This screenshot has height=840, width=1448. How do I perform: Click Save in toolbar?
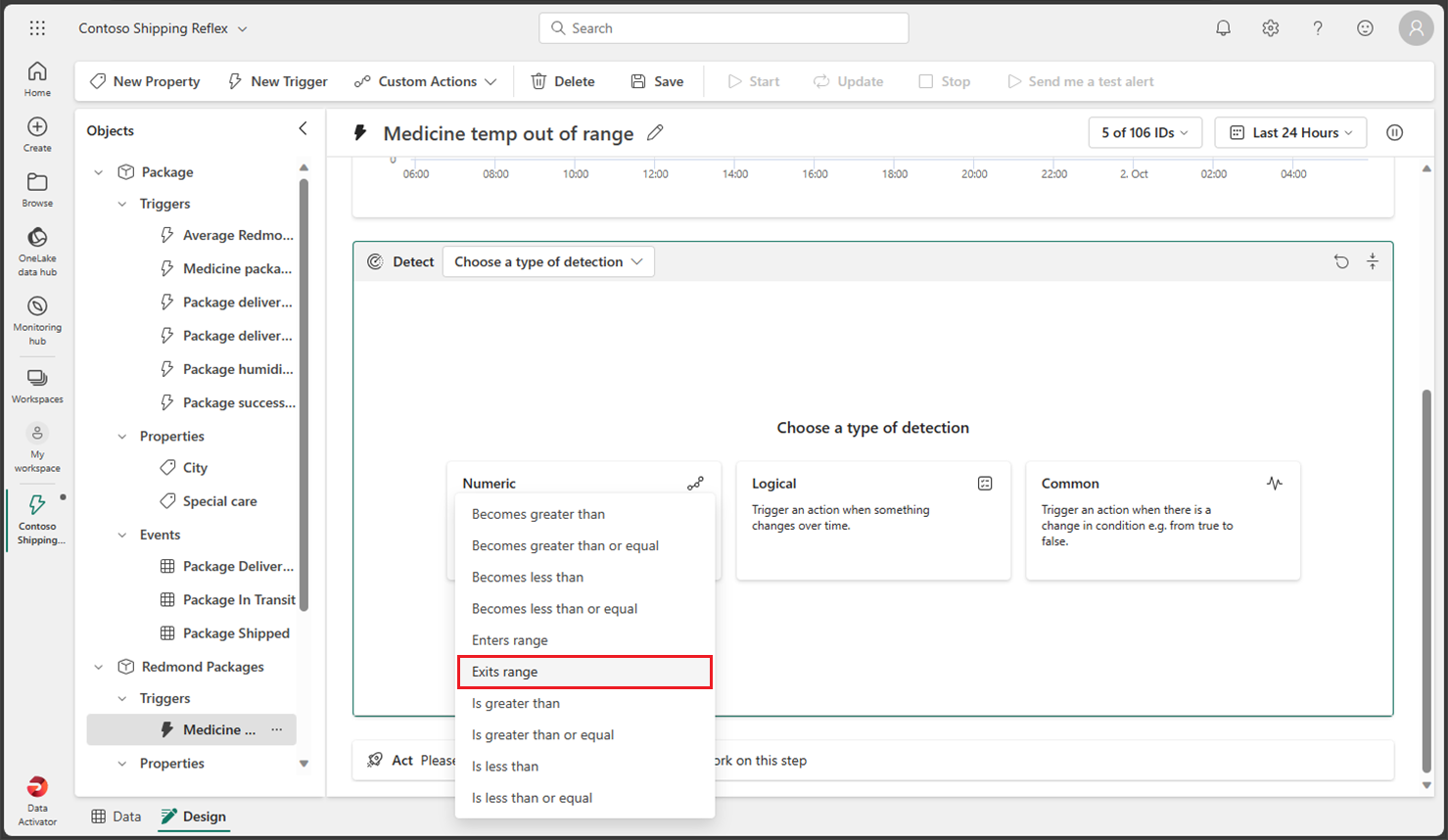(x=657, y=81)
